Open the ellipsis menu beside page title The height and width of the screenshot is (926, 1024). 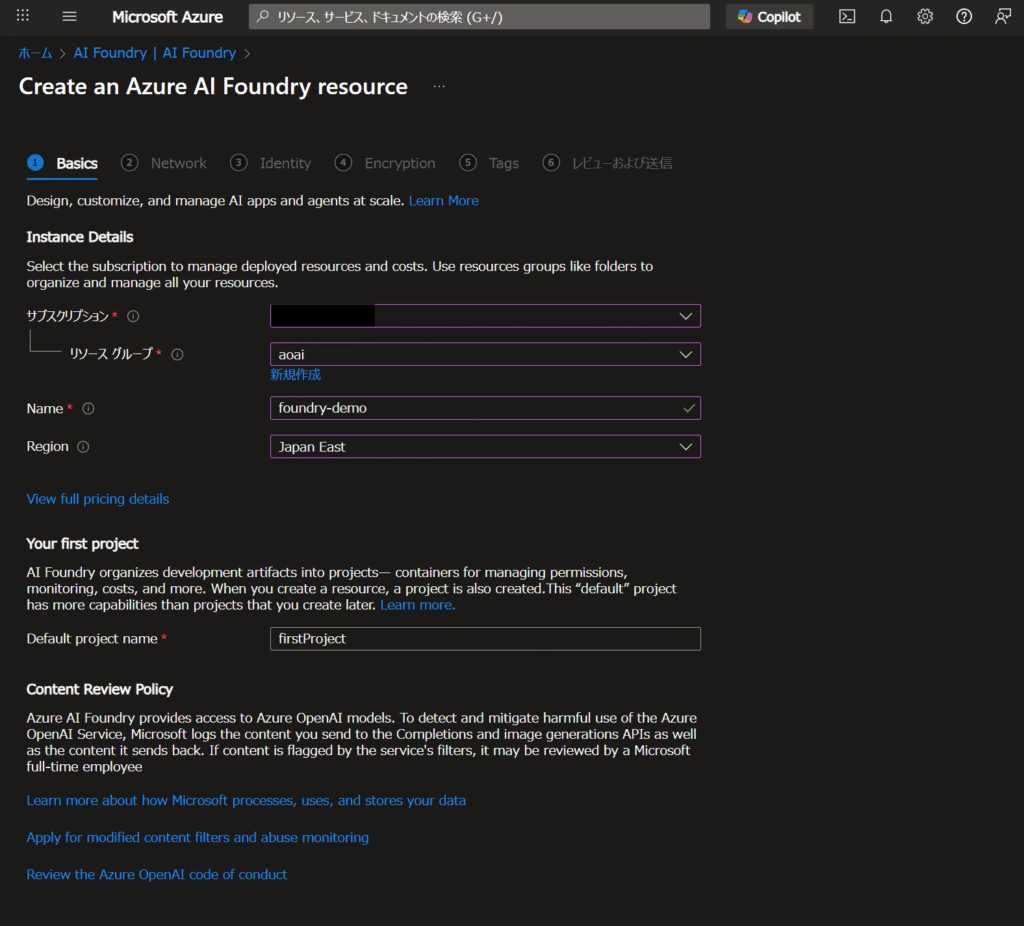pyautogui.click(x=440, y=86)
